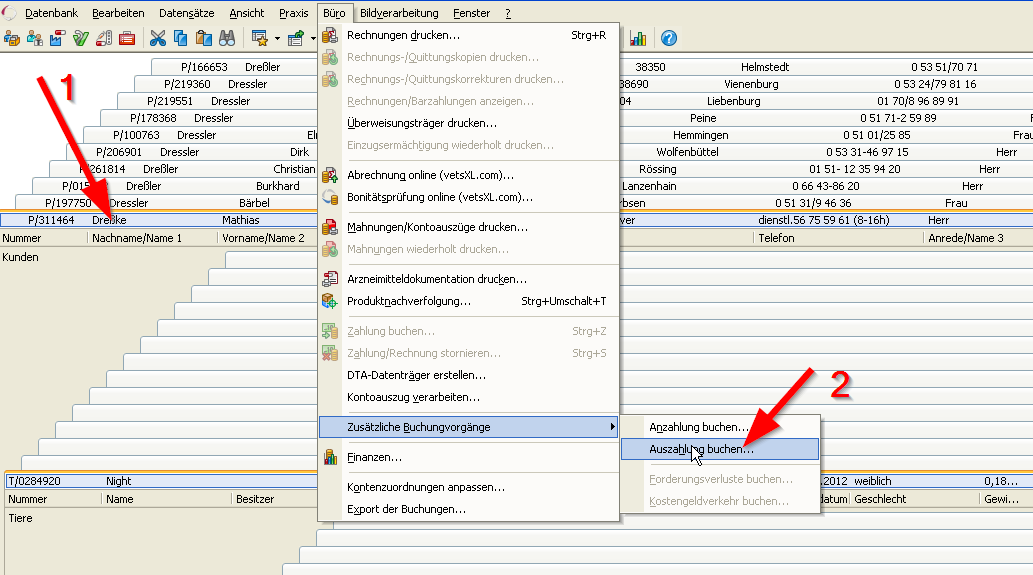The height and width of the screenshot is (575, 1033).
Task: Open Finanzen from the Büro menu
Action: 468,457
